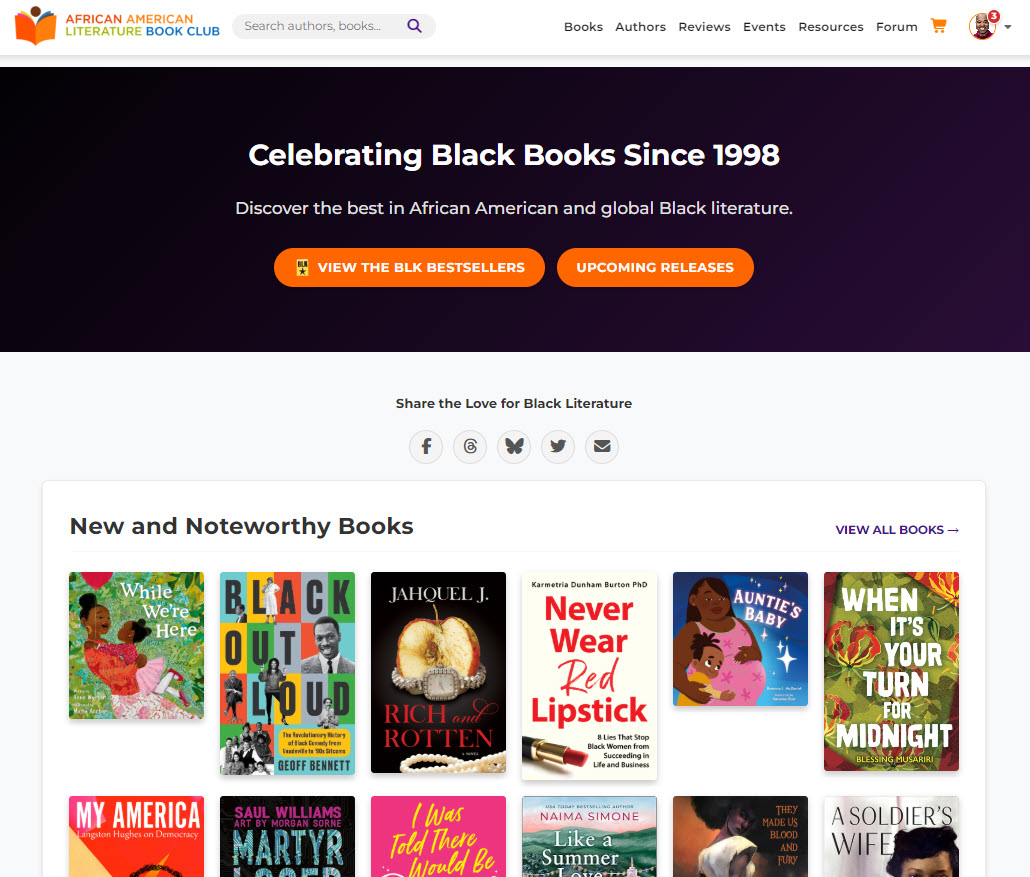
Task: Click the email envelope share icon
Action: coord(602,446)
